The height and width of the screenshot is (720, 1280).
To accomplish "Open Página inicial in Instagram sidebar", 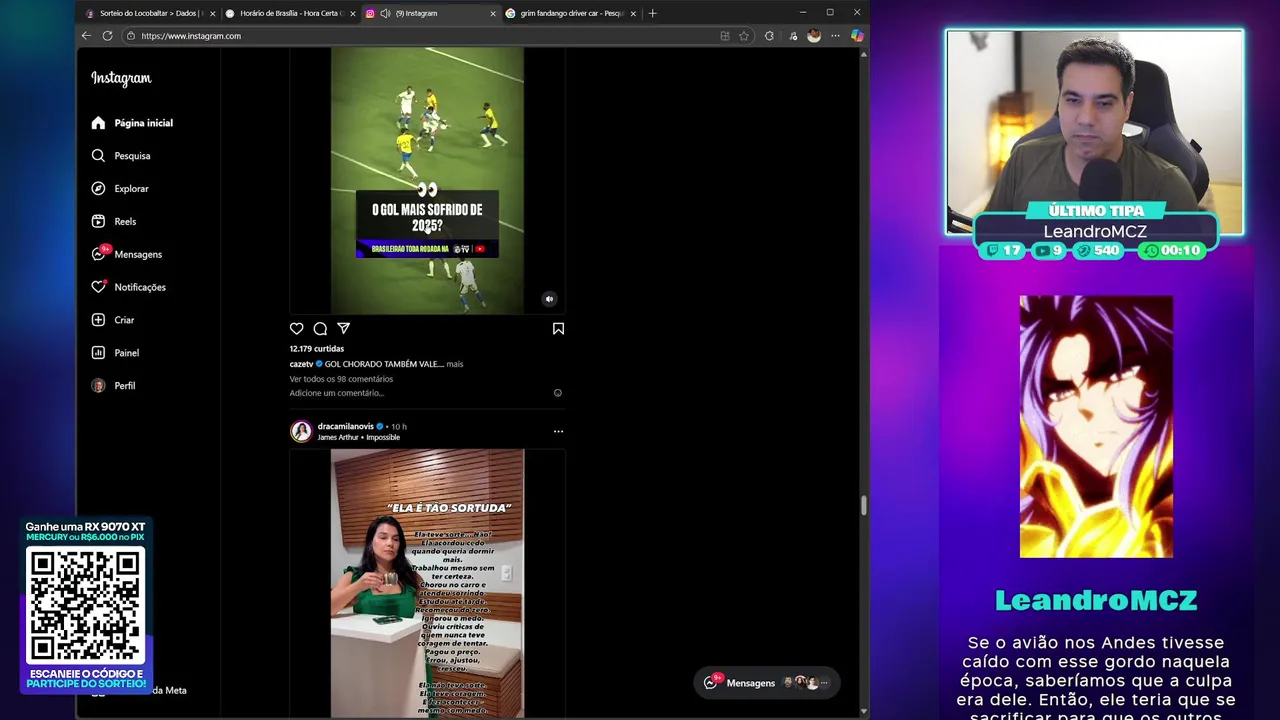I will pos(132,123).
